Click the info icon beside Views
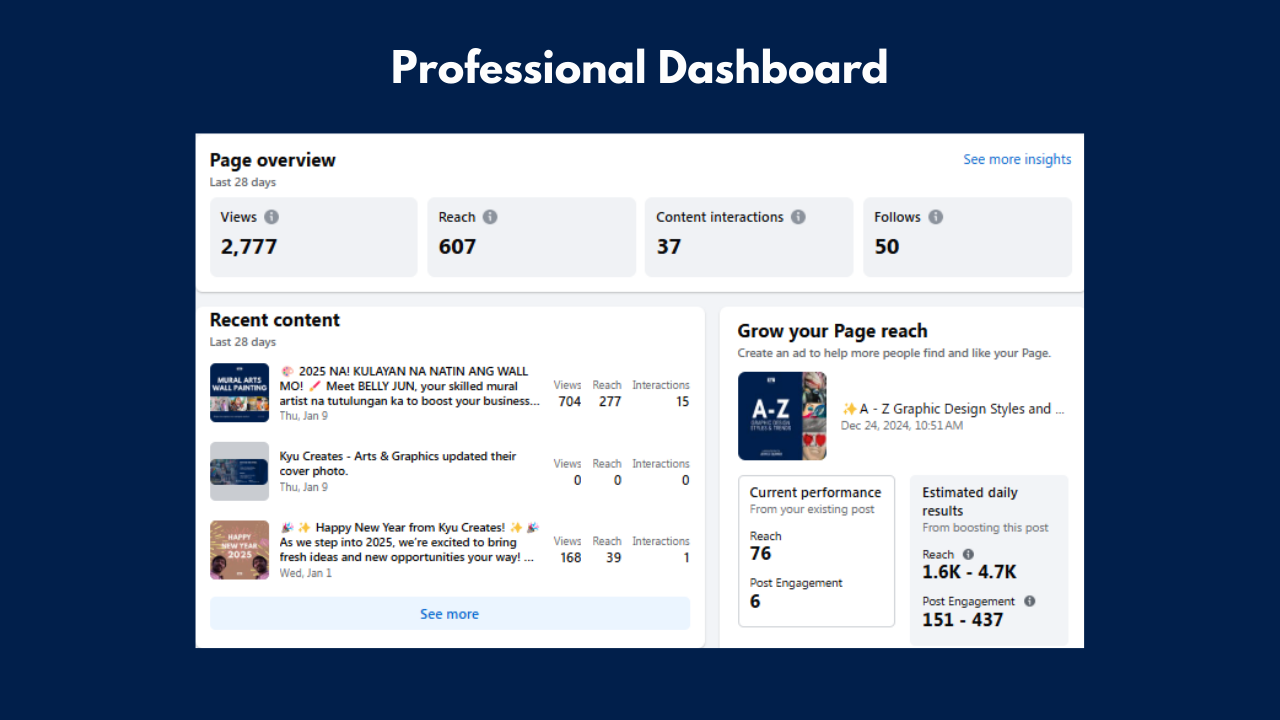This screenshot has height=720, width=1280. click(272, 217)
